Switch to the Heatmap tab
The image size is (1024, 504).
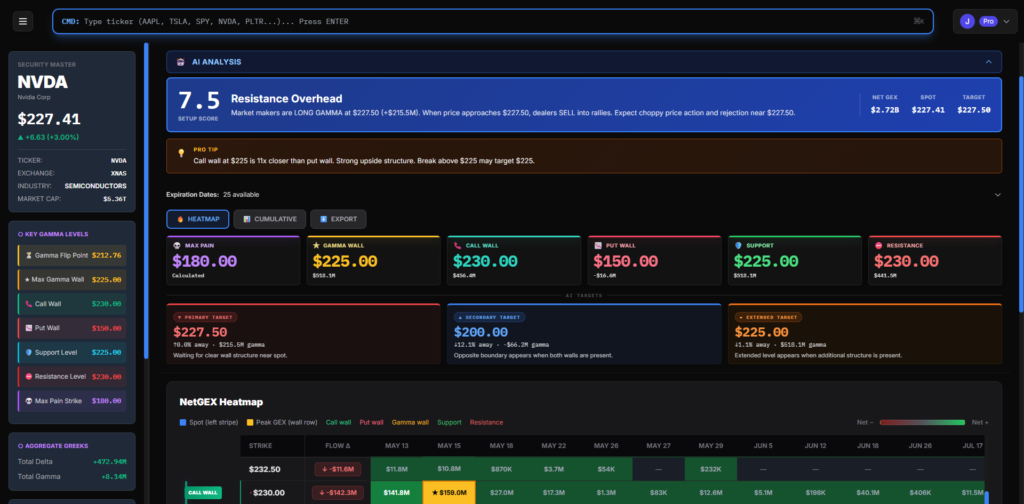point(198,219)
